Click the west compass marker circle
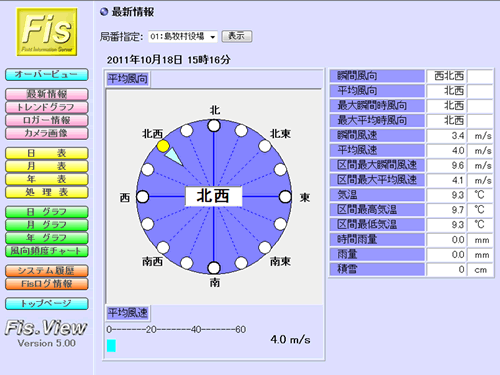 point(143,197)
